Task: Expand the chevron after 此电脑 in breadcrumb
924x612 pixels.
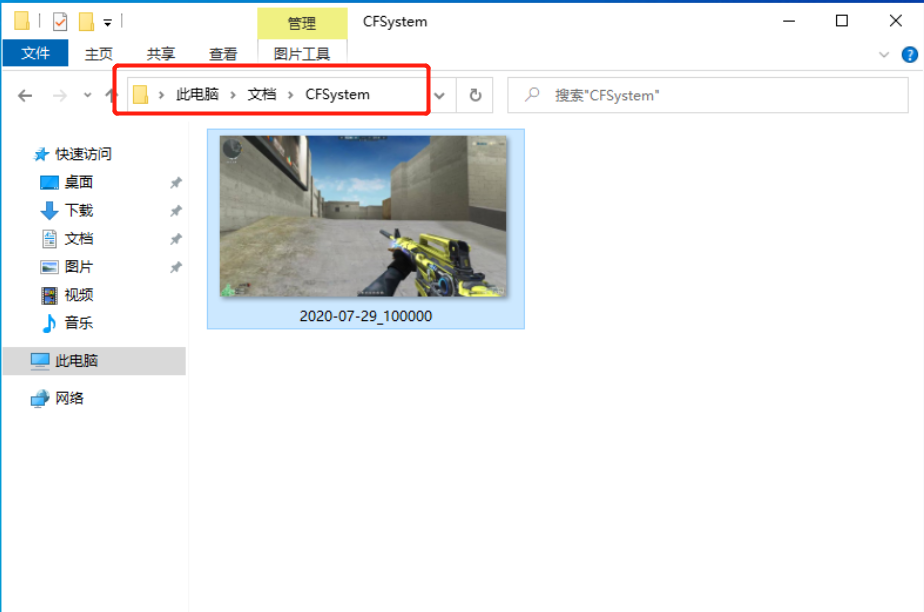Action: coord(233,95)
